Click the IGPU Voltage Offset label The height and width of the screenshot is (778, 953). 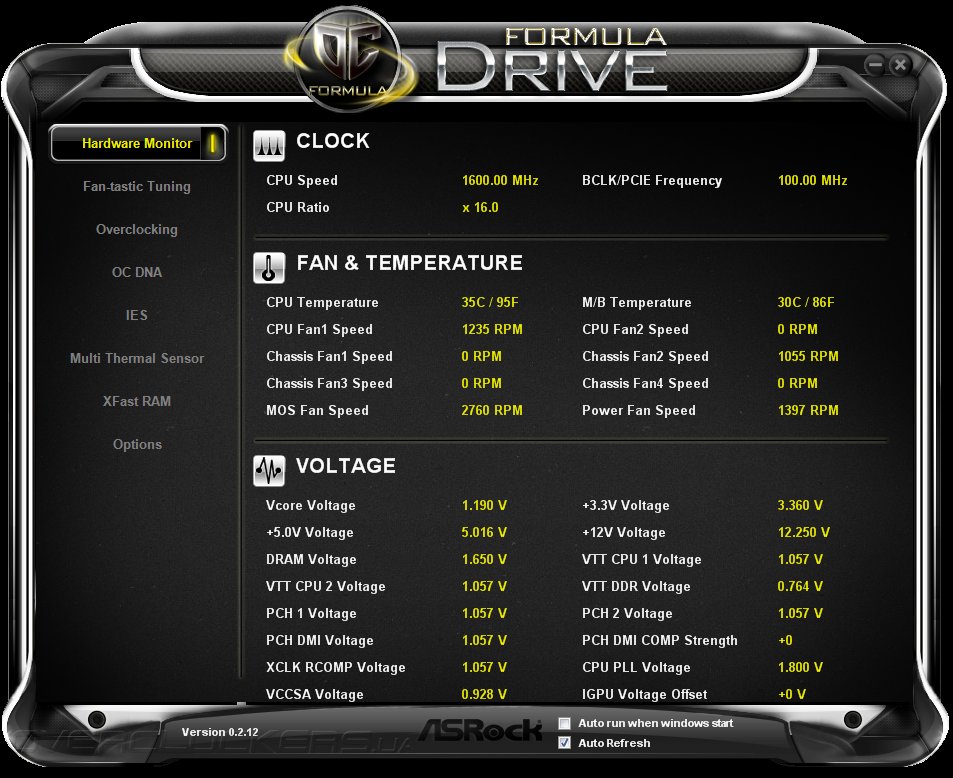point(644,695)
